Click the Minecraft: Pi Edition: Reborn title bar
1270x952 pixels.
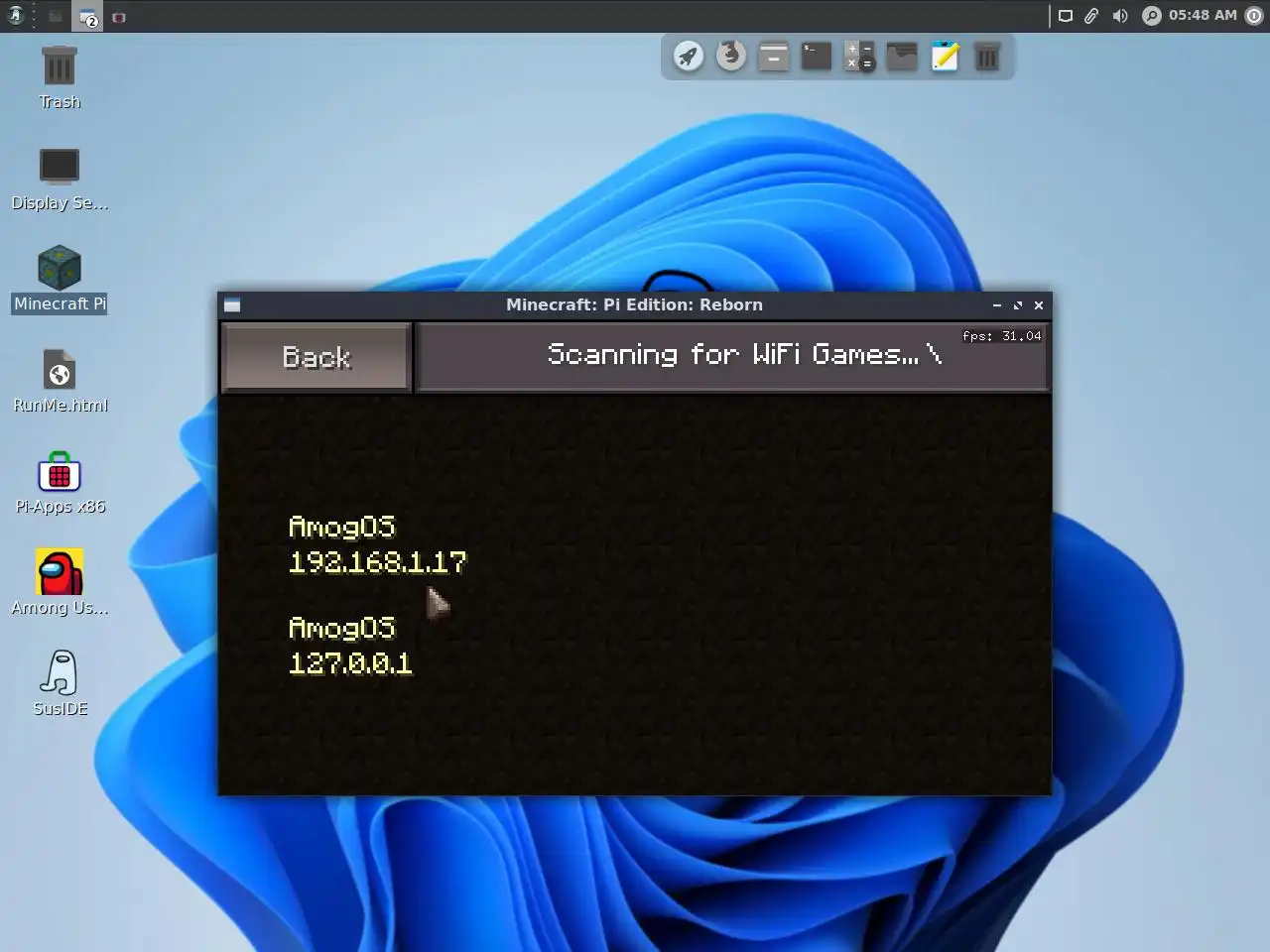click(x=634, y=304)
